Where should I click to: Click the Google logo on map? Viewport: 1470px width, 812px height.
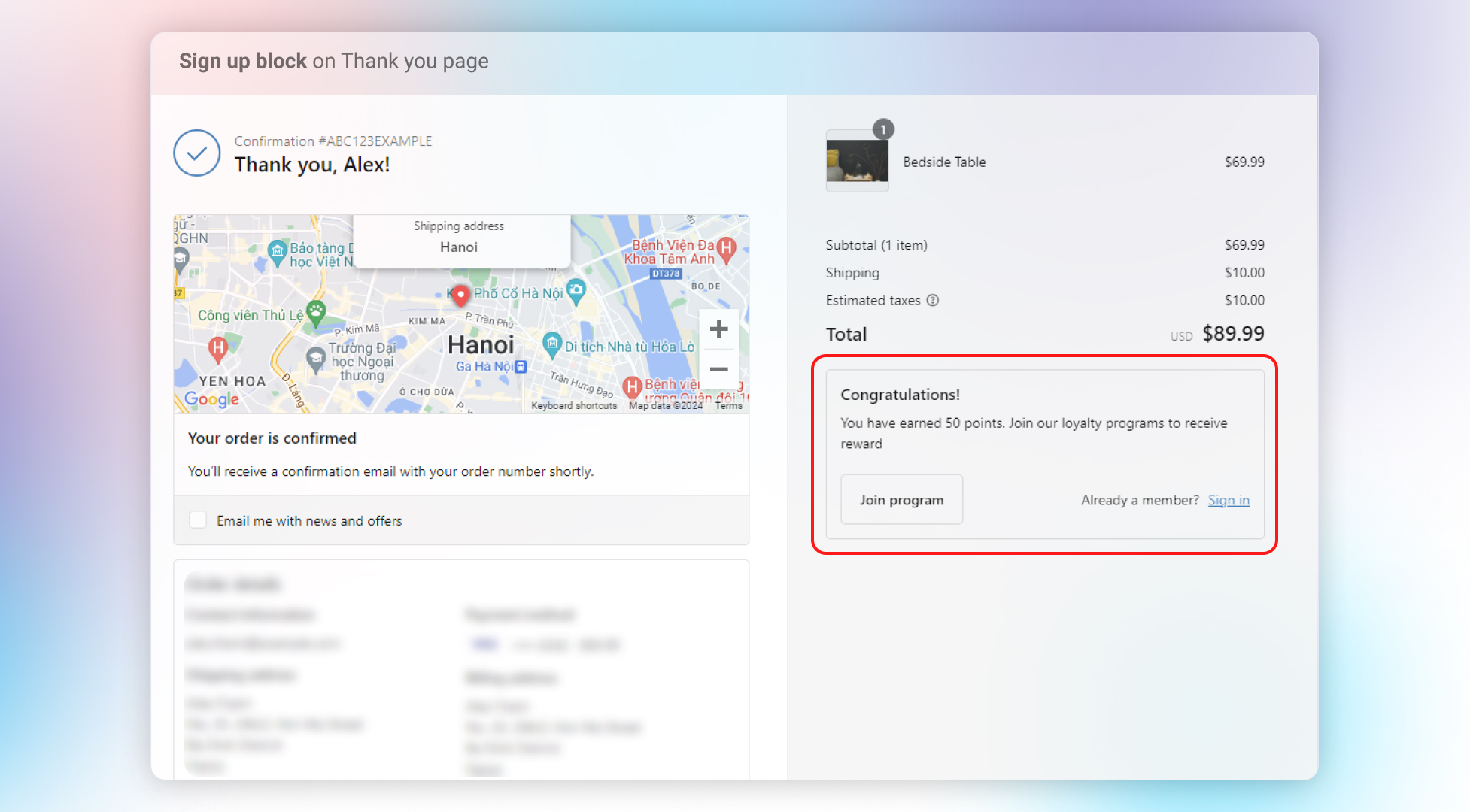click(212, 399)
